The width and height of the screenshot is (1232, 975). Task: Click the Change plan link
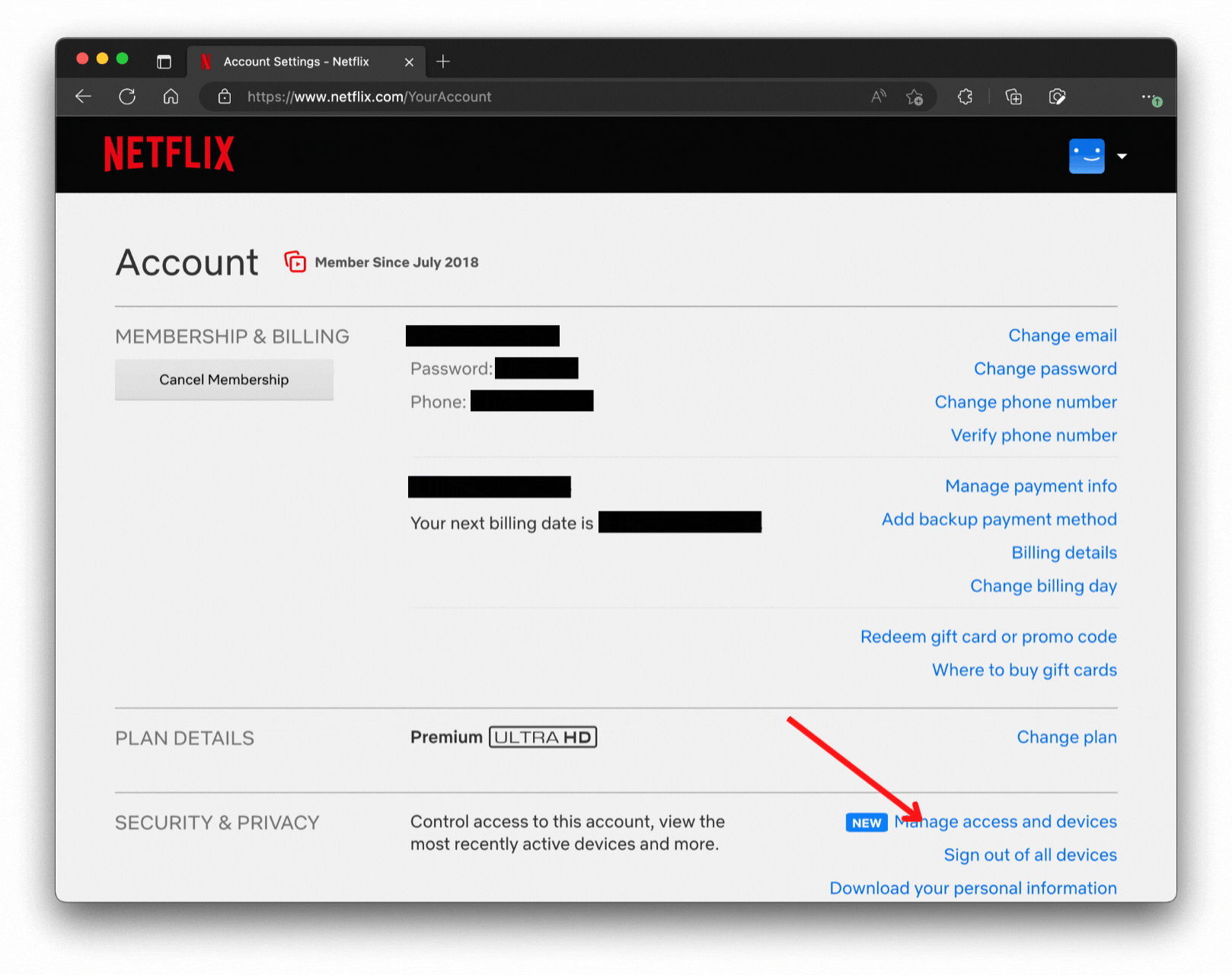click(1067, 738)
